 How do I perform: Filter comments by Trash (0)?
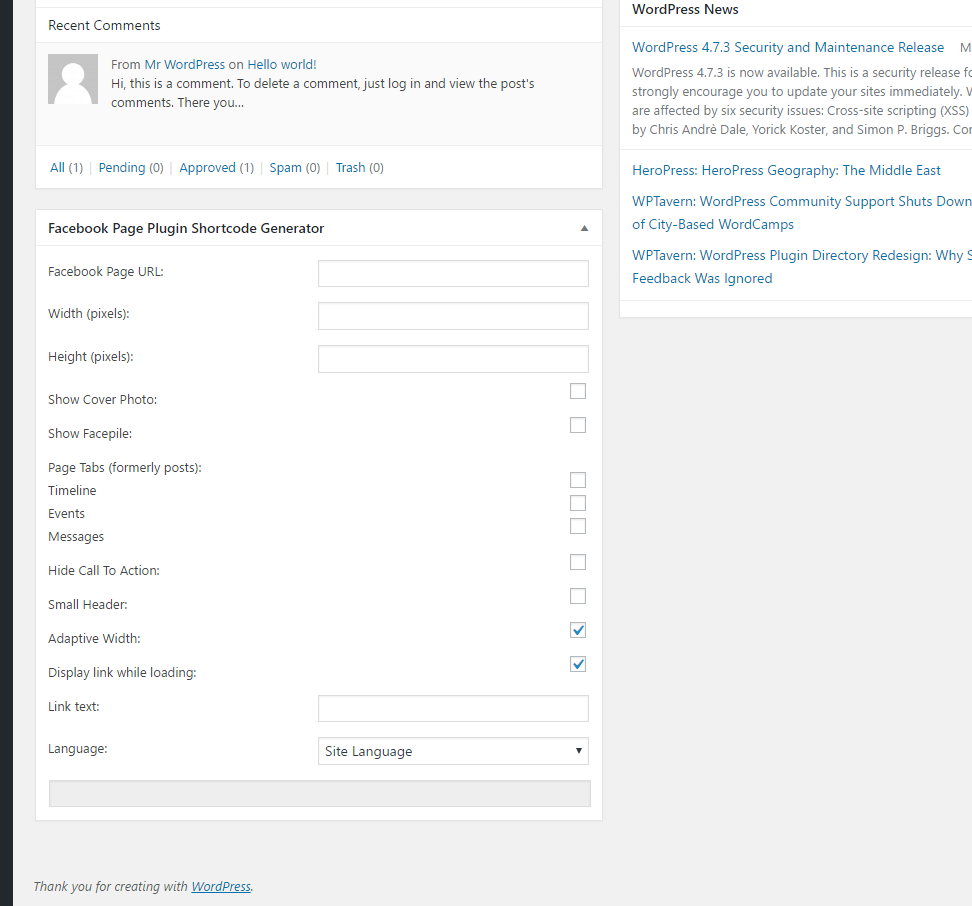coord(360,167)
